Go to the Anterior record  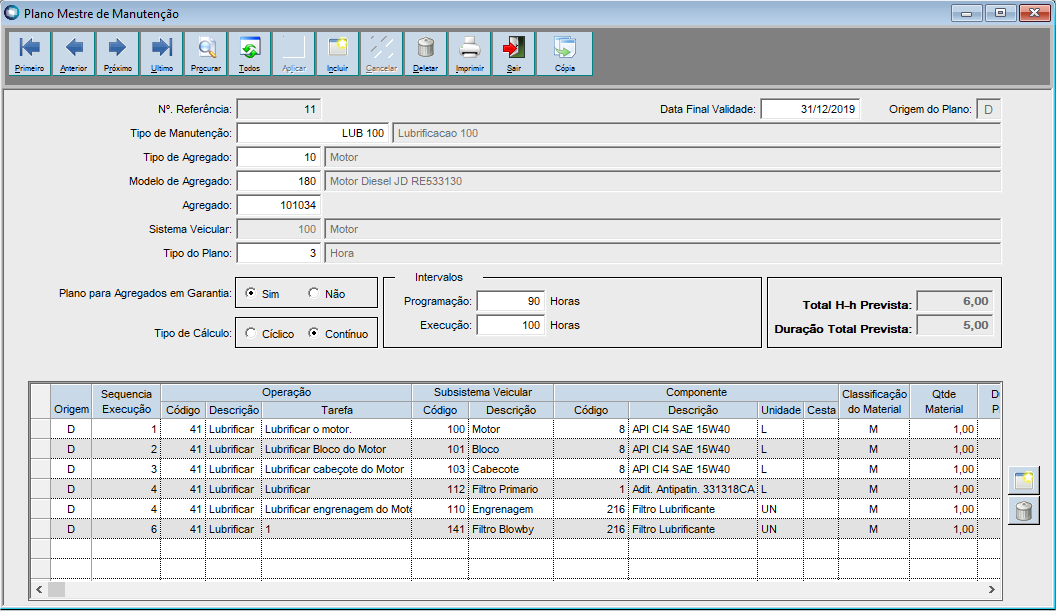pyautogui.click(x=74, y=53)
